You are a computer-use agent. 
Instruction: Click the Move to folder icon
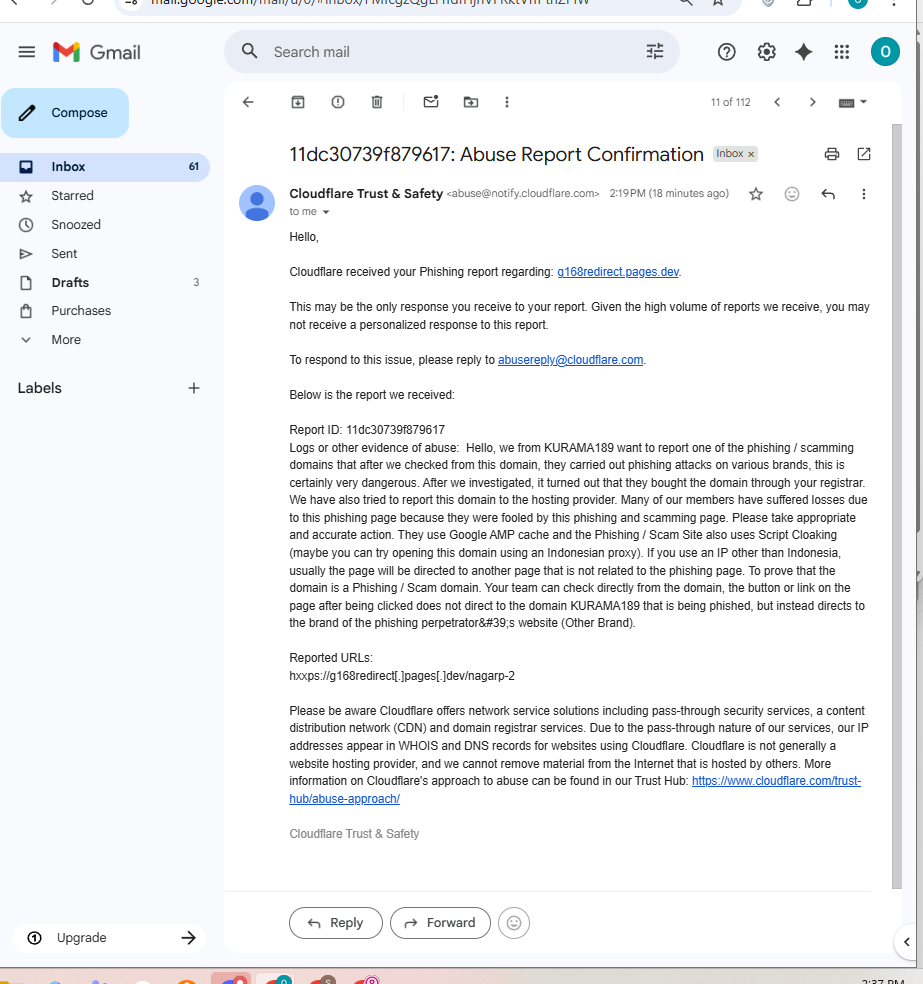coord(471,102)
